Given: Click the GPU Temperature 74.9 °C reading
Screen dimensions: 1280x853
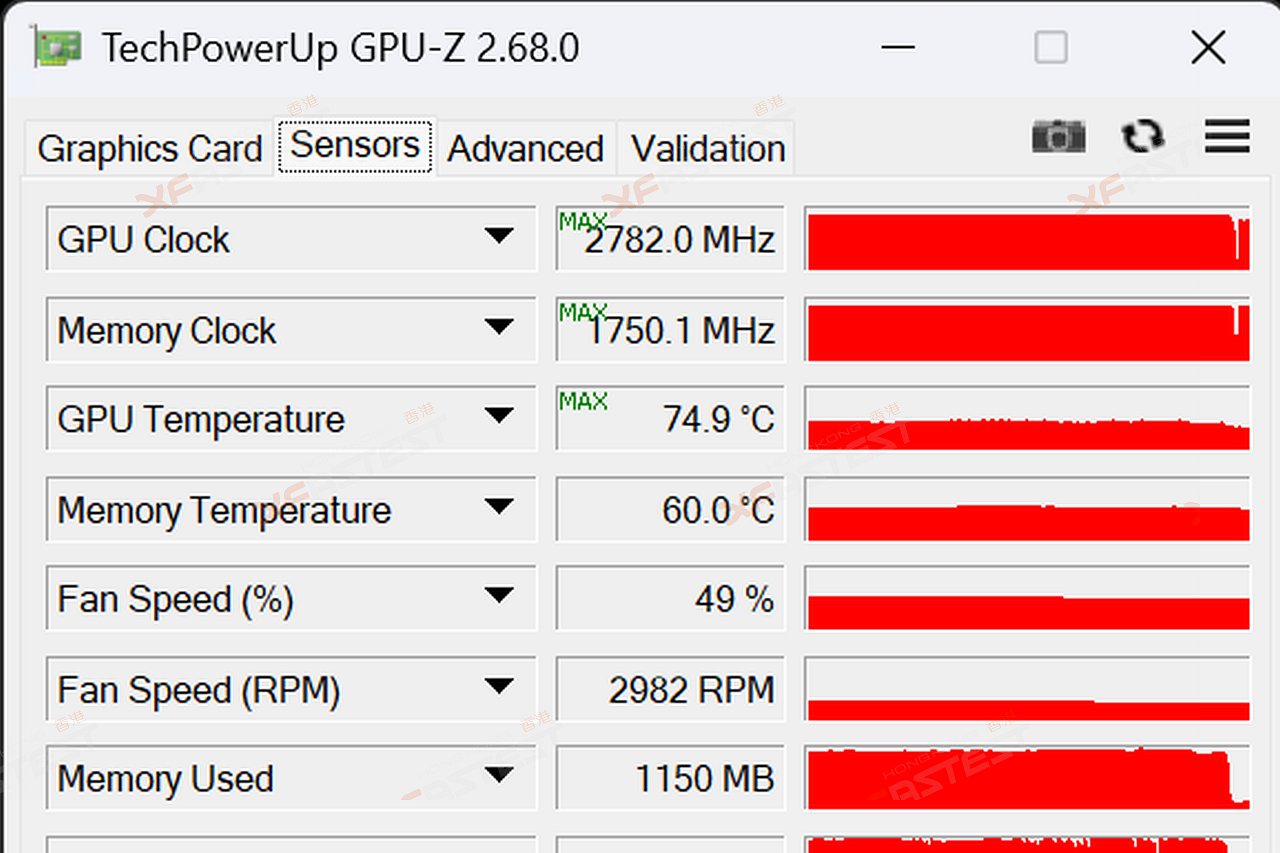Looking at the screenshot, I should tap(718, 419).
